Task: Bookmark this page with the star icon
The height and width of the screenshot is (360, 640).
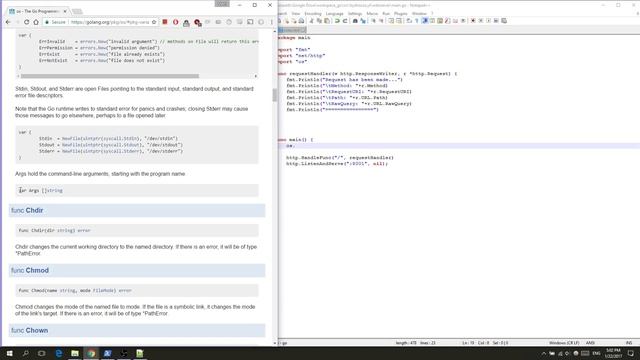Action: click(154, 22)
